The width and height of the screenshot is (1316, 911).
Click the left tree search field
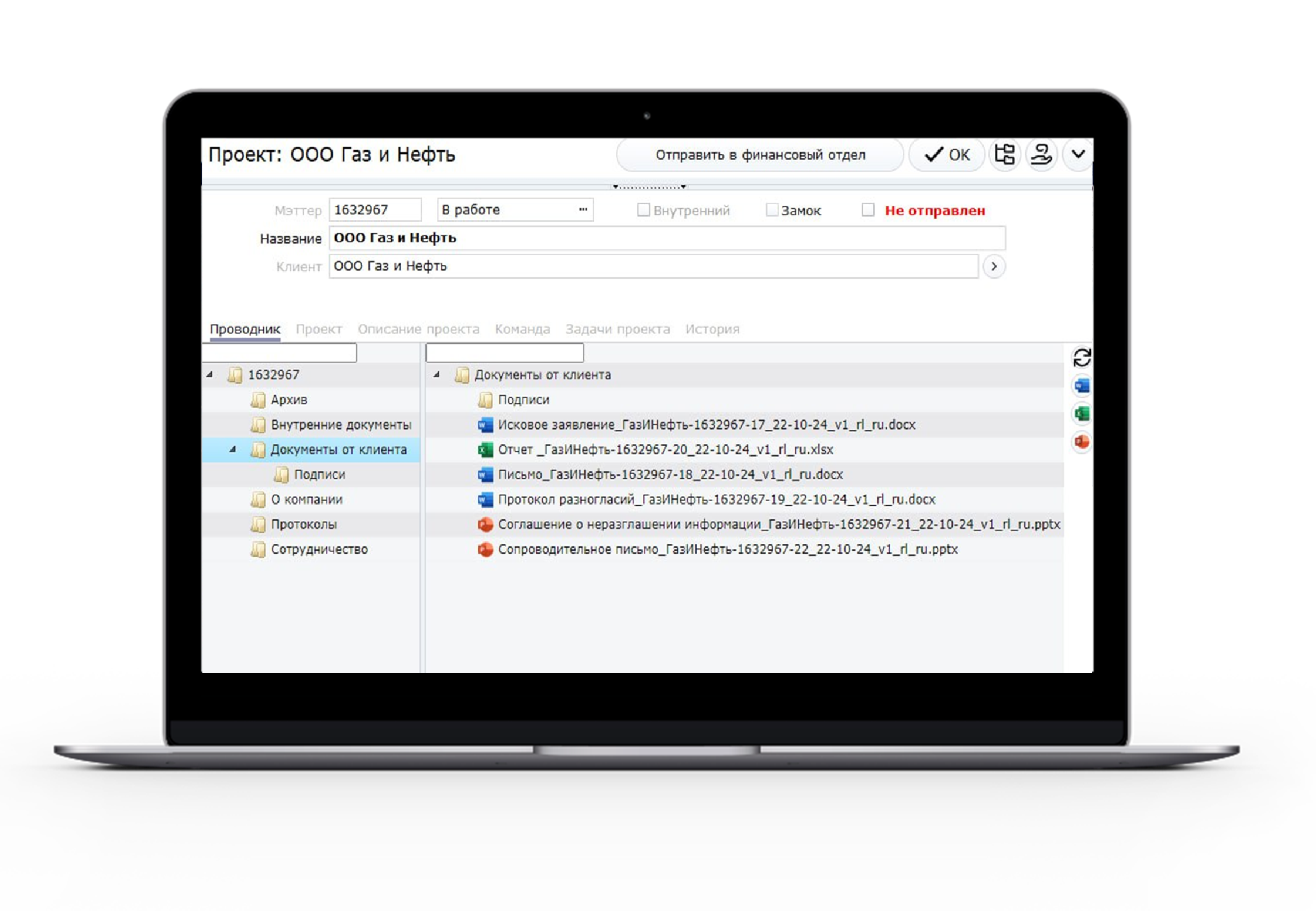[280, 353]
